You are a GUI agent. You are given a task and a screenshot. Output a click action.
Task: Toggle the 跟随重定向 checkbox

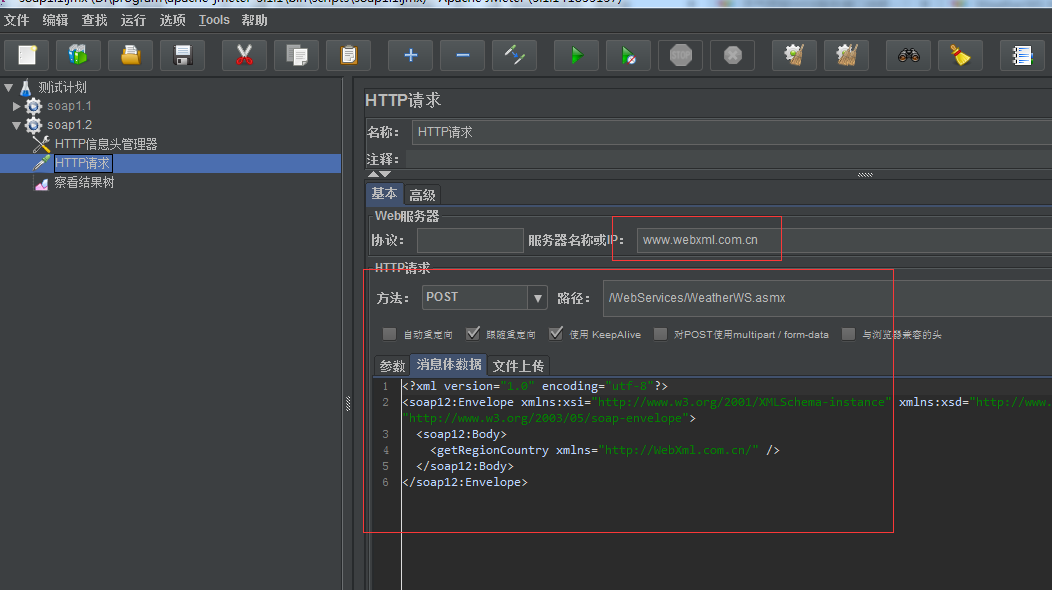point(473,334)
